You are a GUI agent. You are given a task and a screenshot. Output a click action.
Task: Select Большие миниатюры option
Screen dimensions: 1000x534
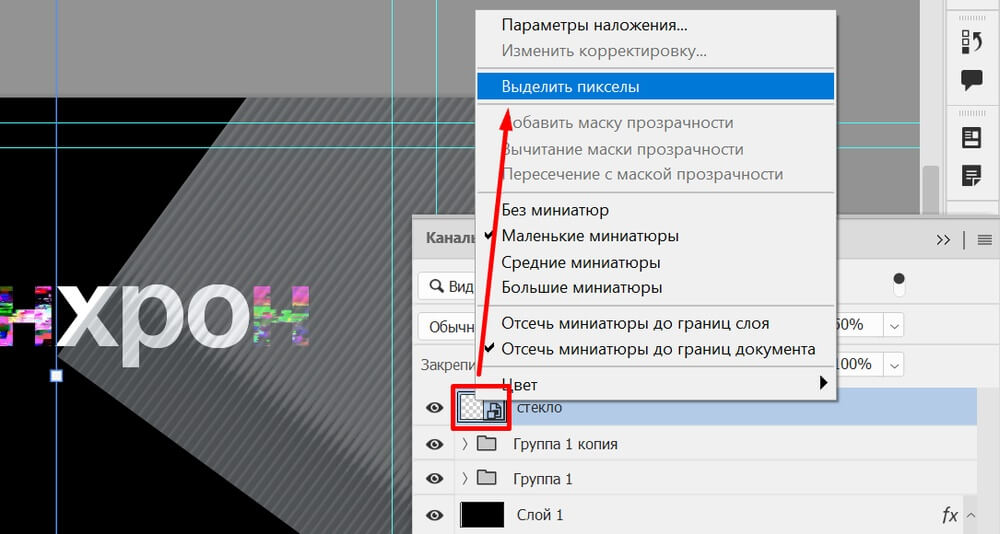(582, 288)
